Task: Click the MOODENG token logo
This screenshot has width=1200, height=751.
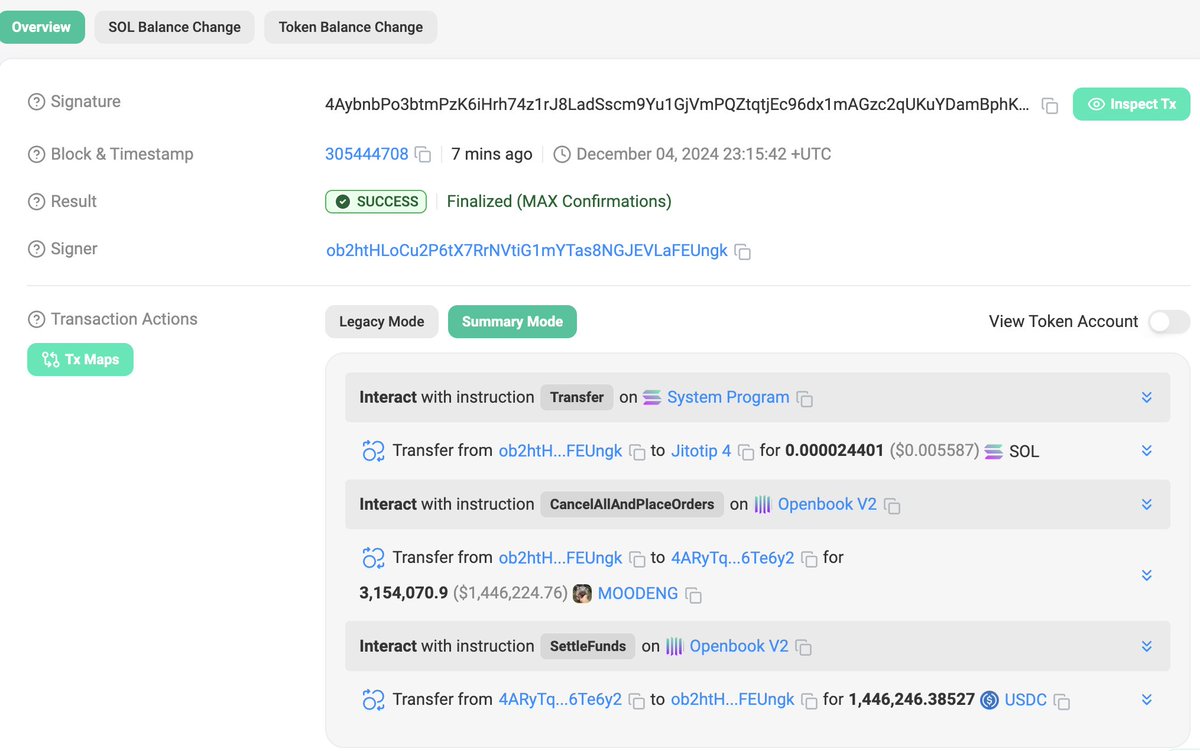Action: coord(583,594)
